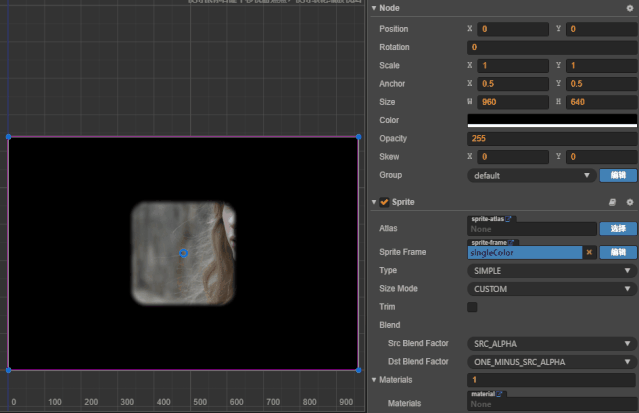Screen dimensions: 639x413
Task: Click the top-left corner handle of the sprite
Action: coord(9,137)
